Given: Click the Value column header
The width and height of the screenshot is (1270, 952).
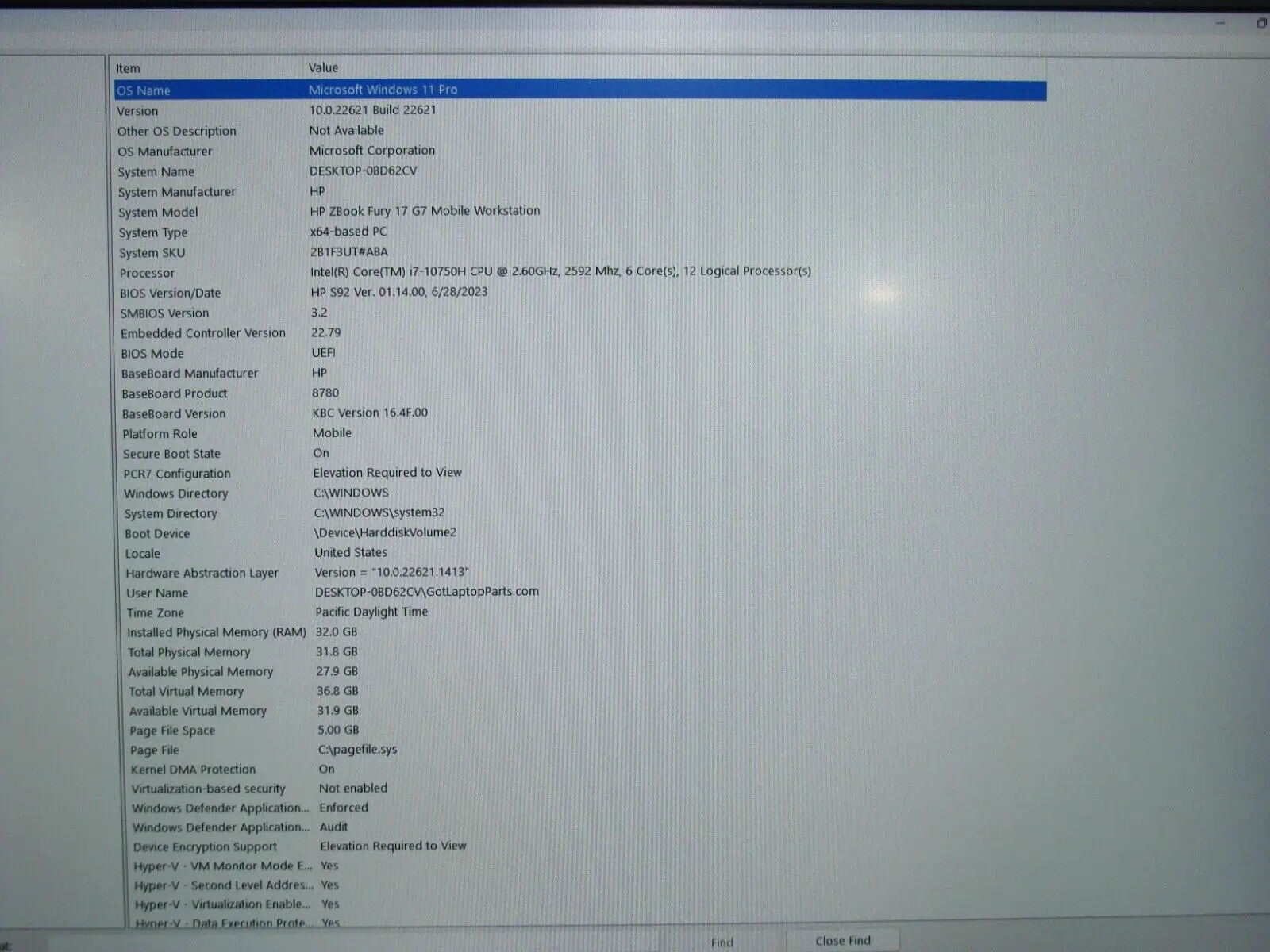Looking at the screenshot, I should tap(323, 67).
